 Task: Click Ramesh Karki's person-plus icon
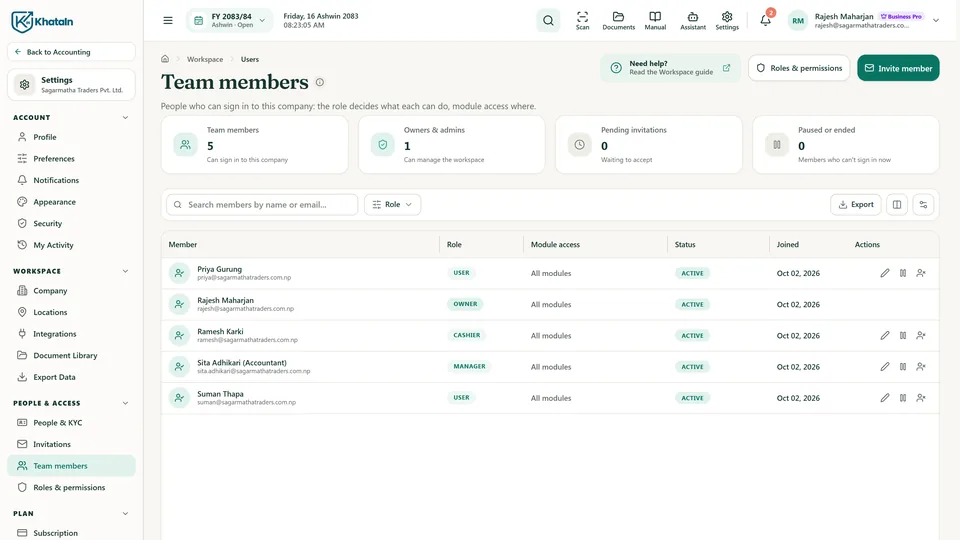pyautogui.click(x=921, y=336)
